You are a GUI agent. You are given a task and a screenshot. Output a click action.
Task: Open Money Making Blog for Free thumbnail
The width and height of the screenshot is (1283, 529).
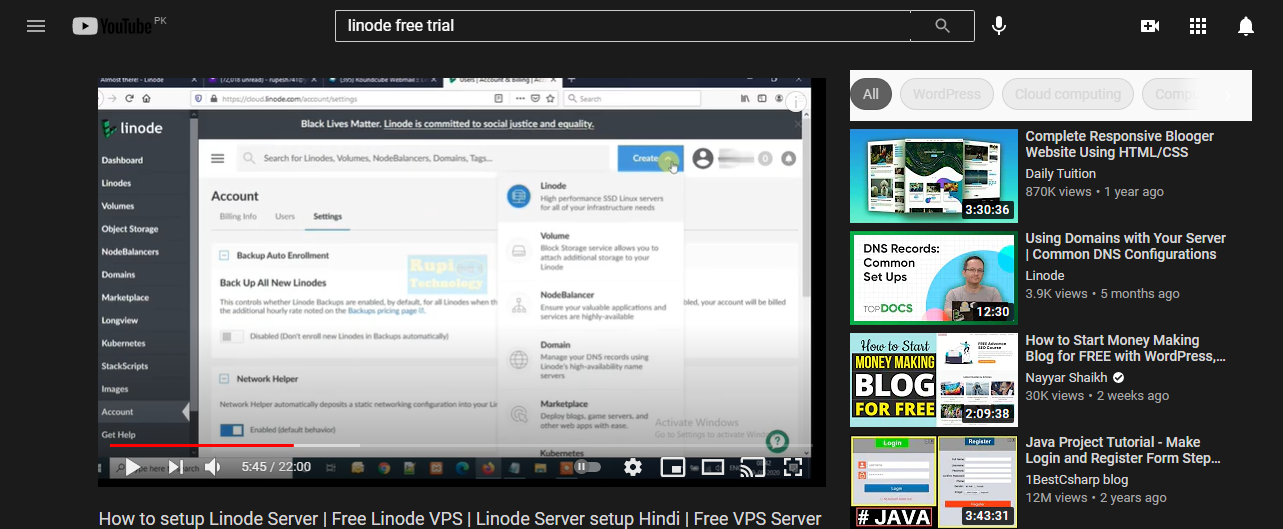point(934,380)
